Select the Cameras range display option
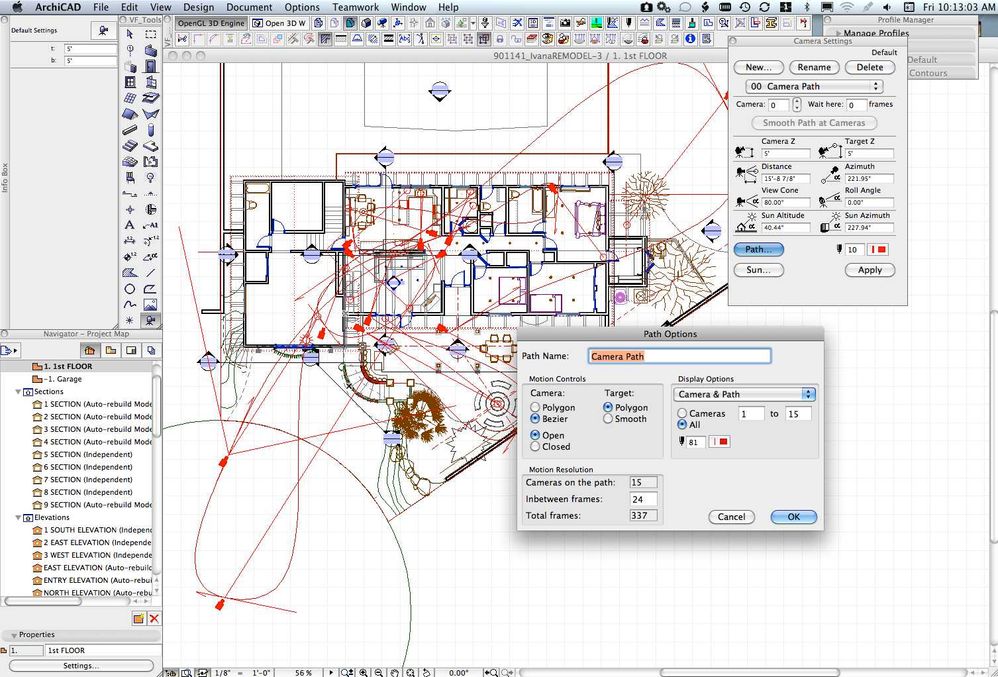998x677 pixels. tap(682, 414)
